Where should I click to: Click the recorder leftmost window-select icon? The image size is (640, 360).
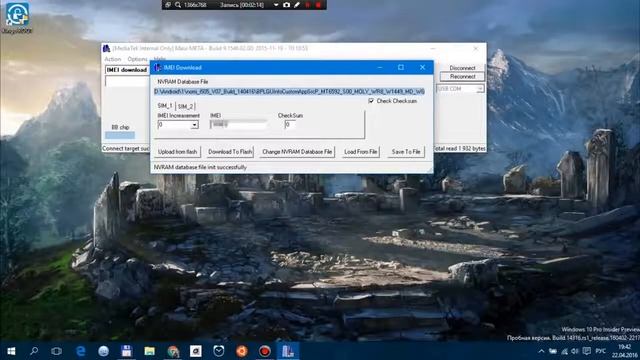[168, 5]
